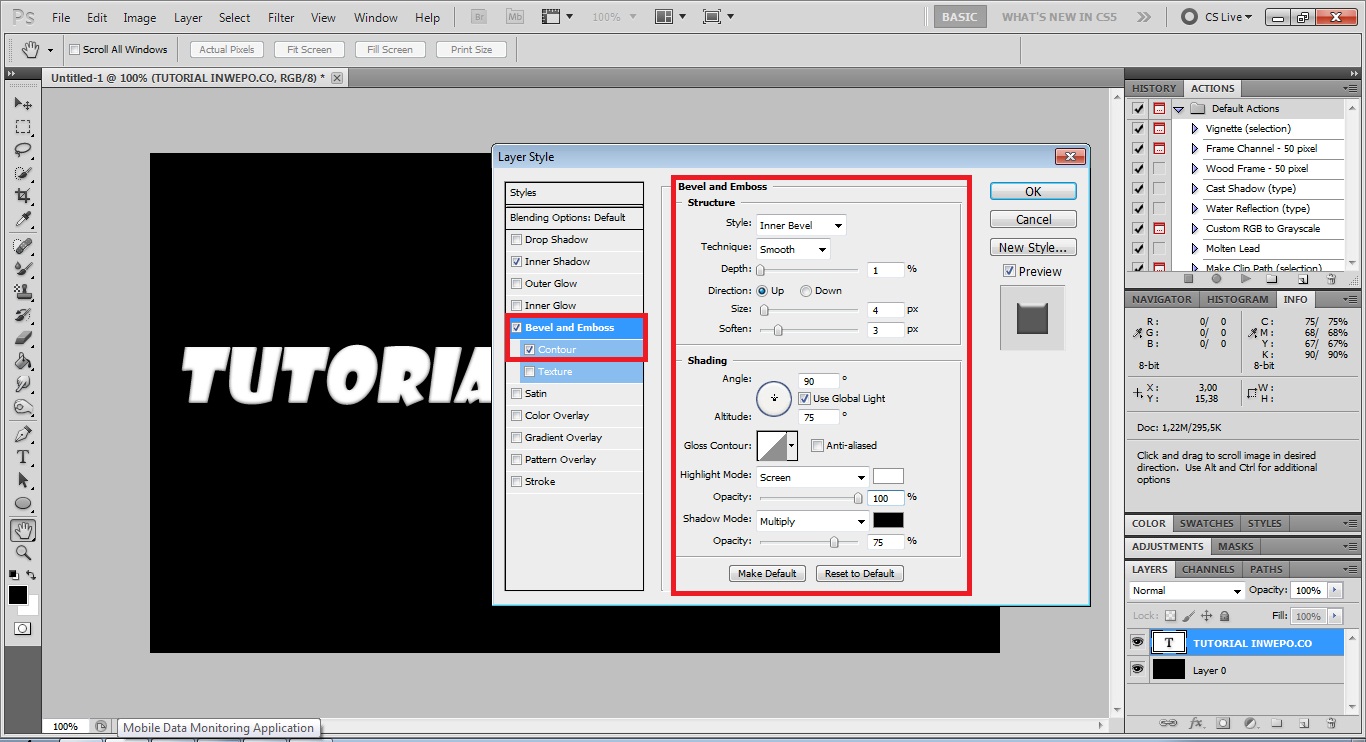Select the Down direction radio button

click(x=806, y=291)
